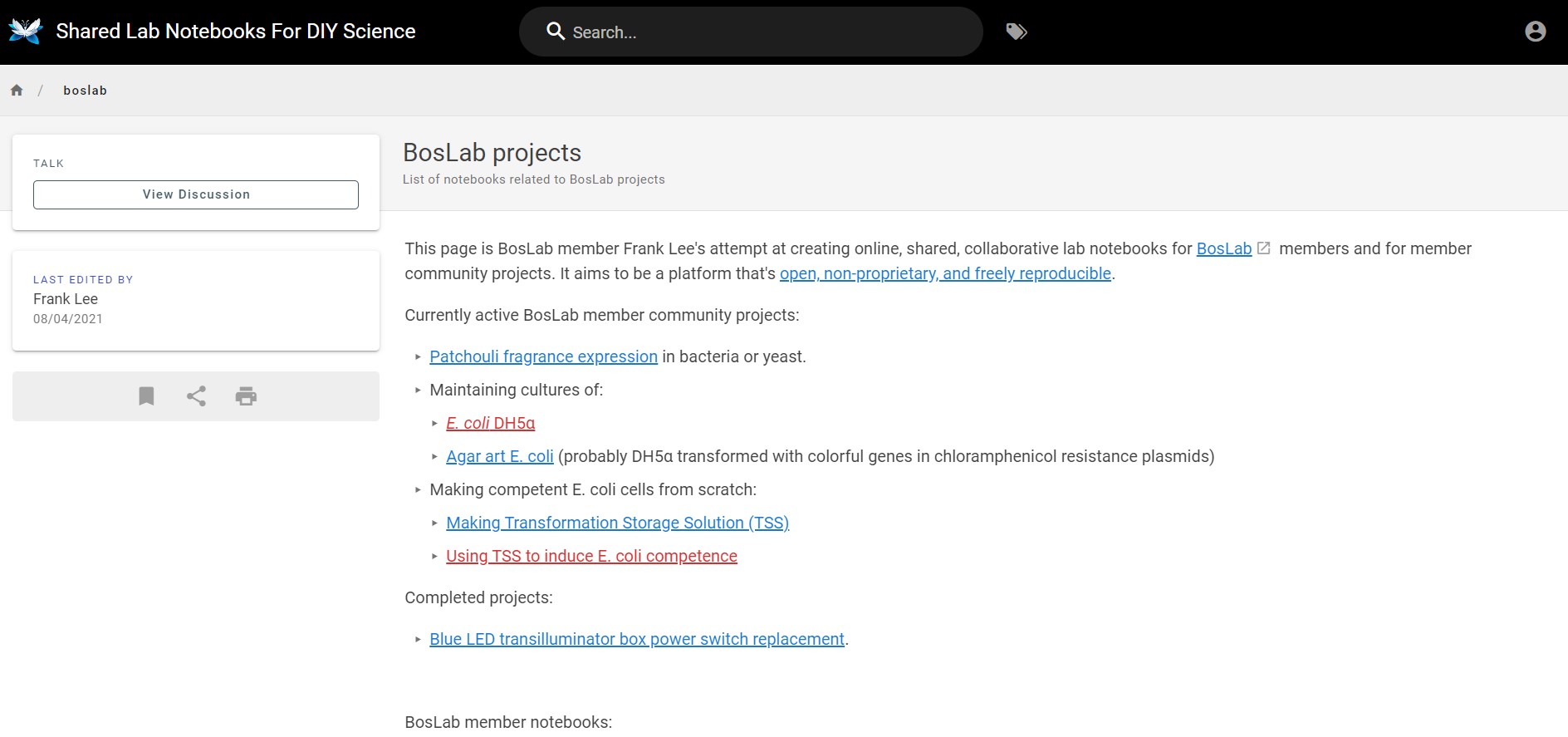Open Shared Lab Notebooks For DIY Science title
The image size is (1568, 737).
pyautogui.click(x=235, y=32)
